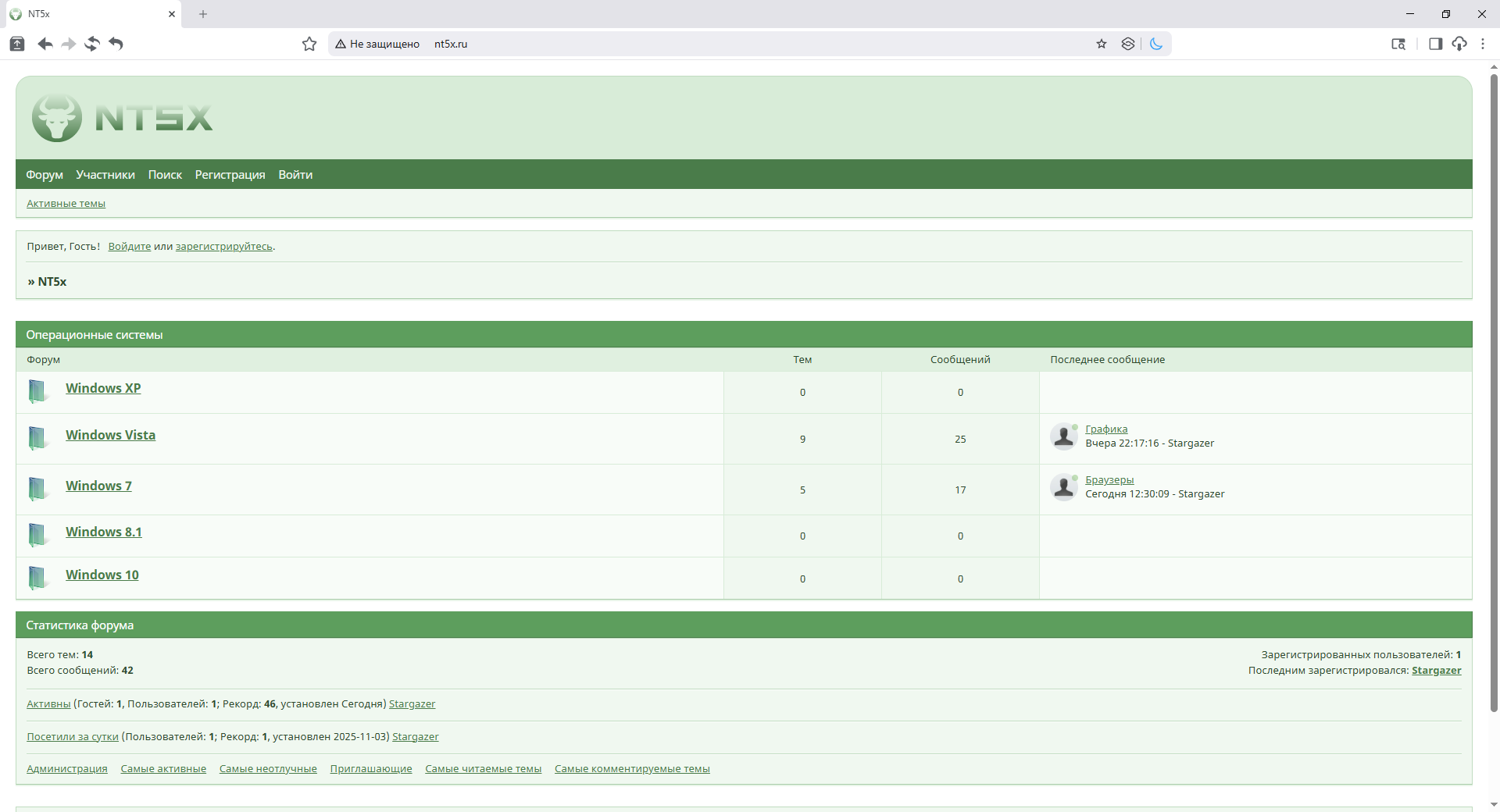Open the browser three-dot menu
Screen dimensions: 1500x812
[x=1483, y=44]
